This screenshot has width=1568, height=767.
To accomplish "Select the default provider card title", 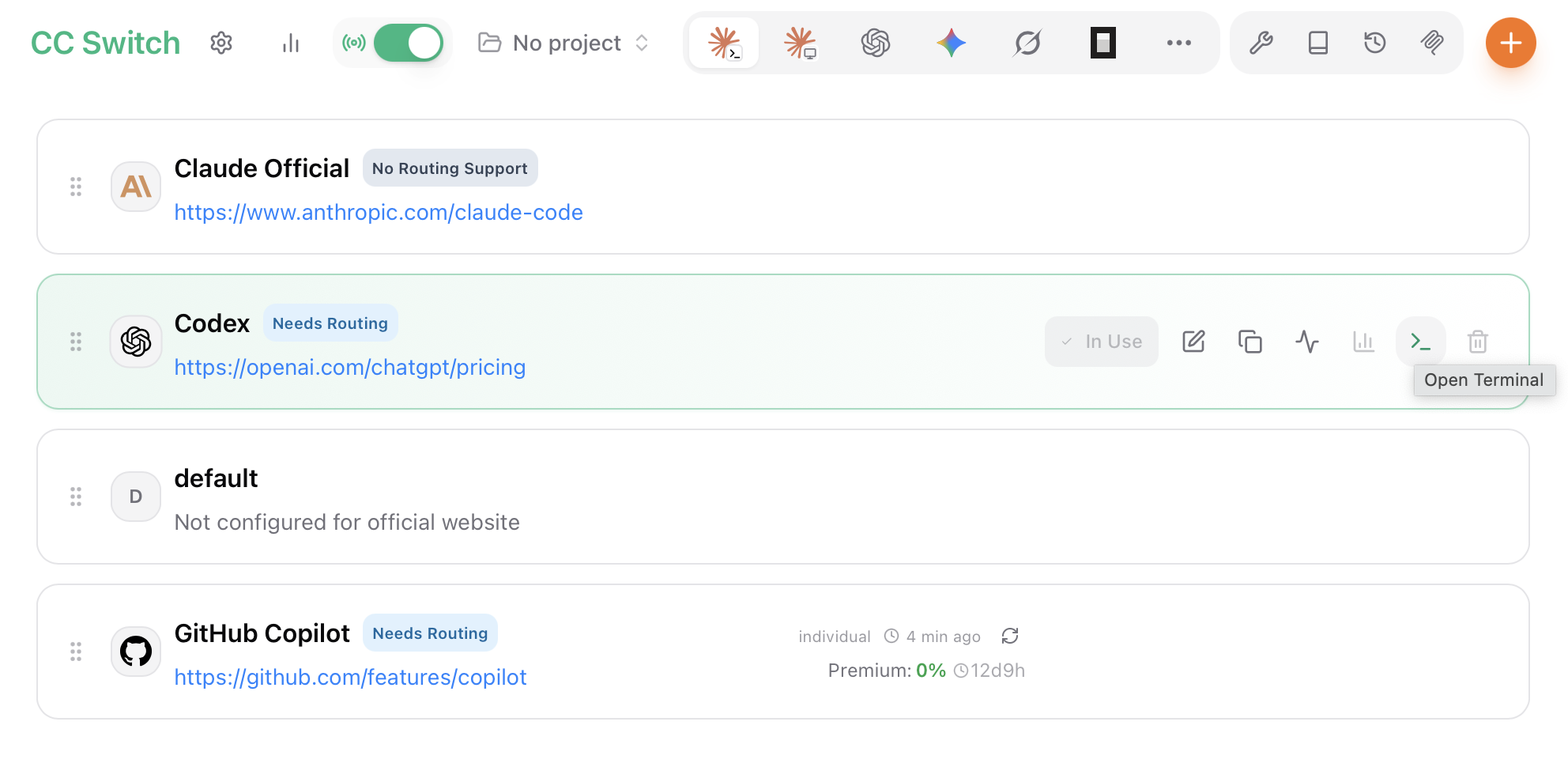I will [216, 478].
